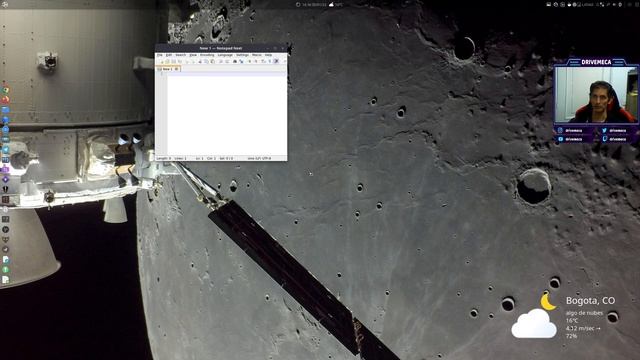
Task: Open the Settings menu in Notepad Next
Action: [242, 55]
